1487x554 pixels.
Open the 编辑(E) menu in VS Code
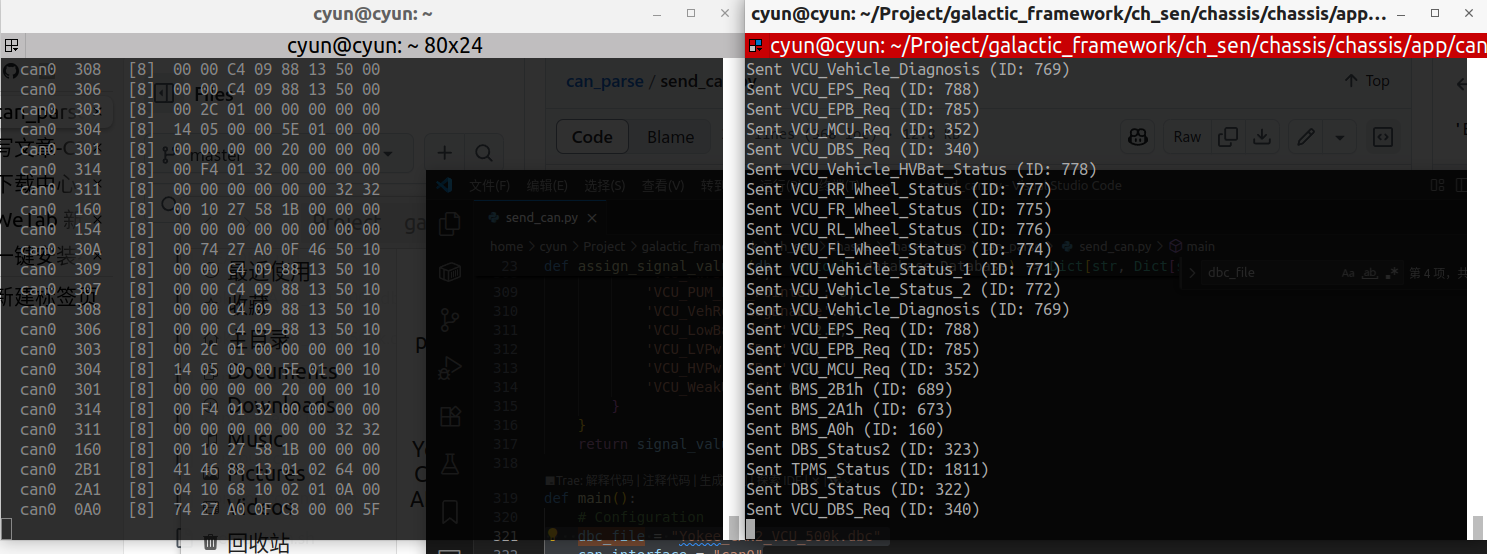click(547, 186)
